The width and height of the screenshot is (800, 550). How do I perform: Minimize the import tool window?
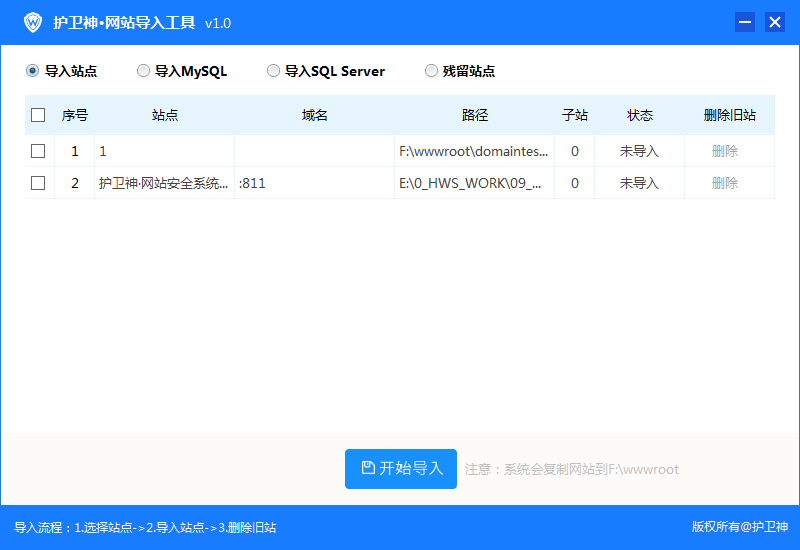coord(745,22)
